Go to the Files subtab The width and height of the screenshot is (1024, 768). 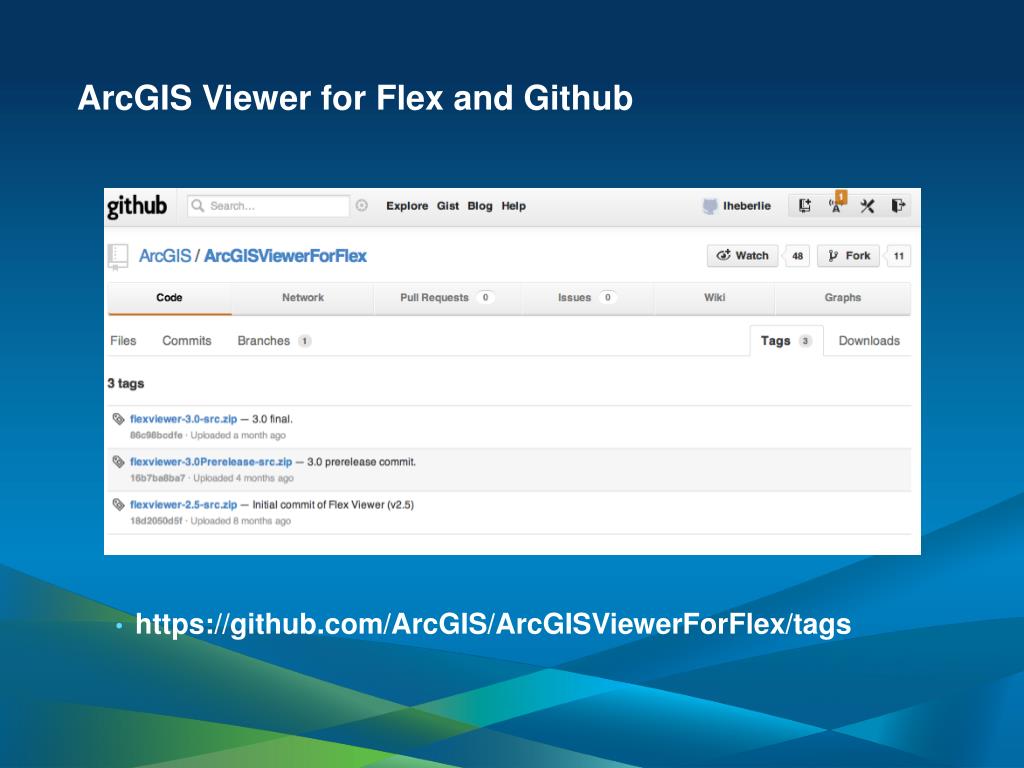click(x=123, y=341)
